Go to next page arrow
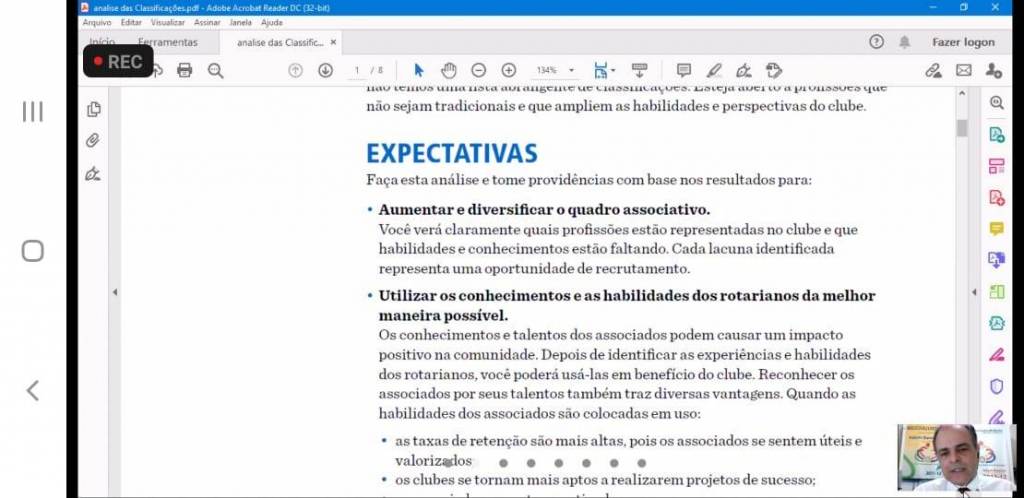Image resolution: width=1024 pixels, height=498 pixels. [325, 70]
